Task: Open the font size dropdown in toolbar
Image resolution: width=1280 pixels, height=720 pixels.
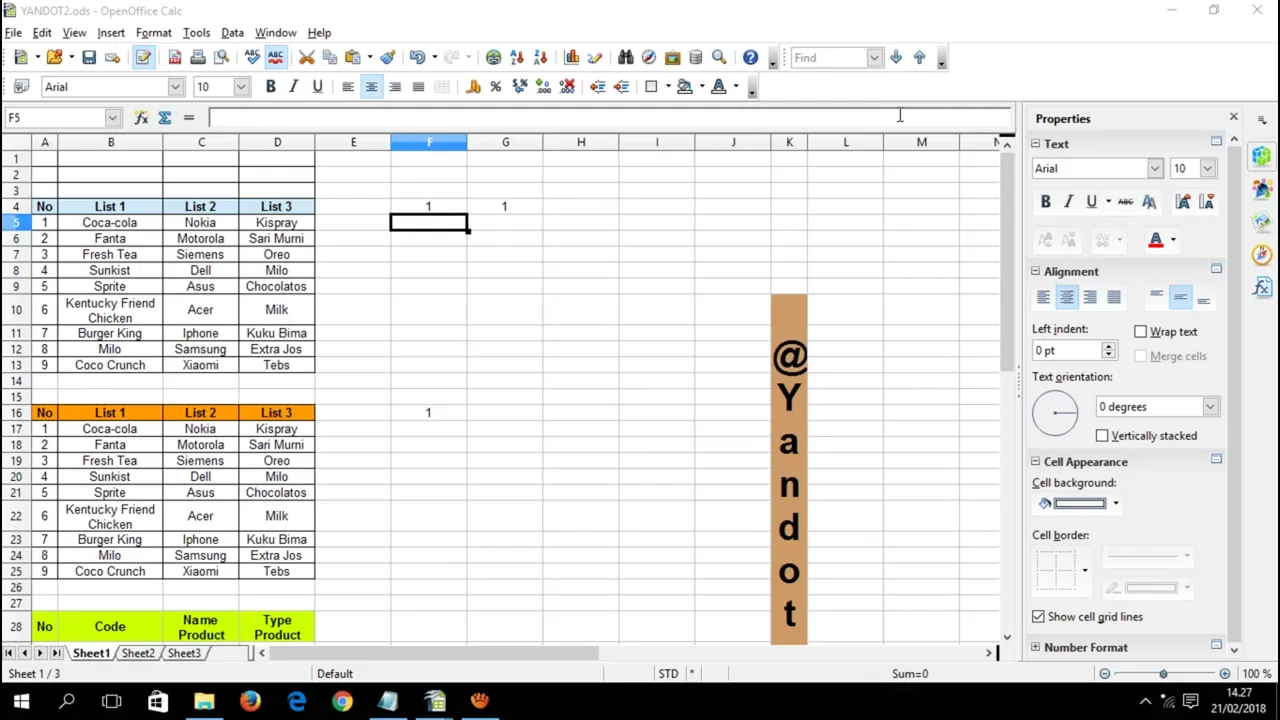Action: pyautogui.click(x=241, y=87)
